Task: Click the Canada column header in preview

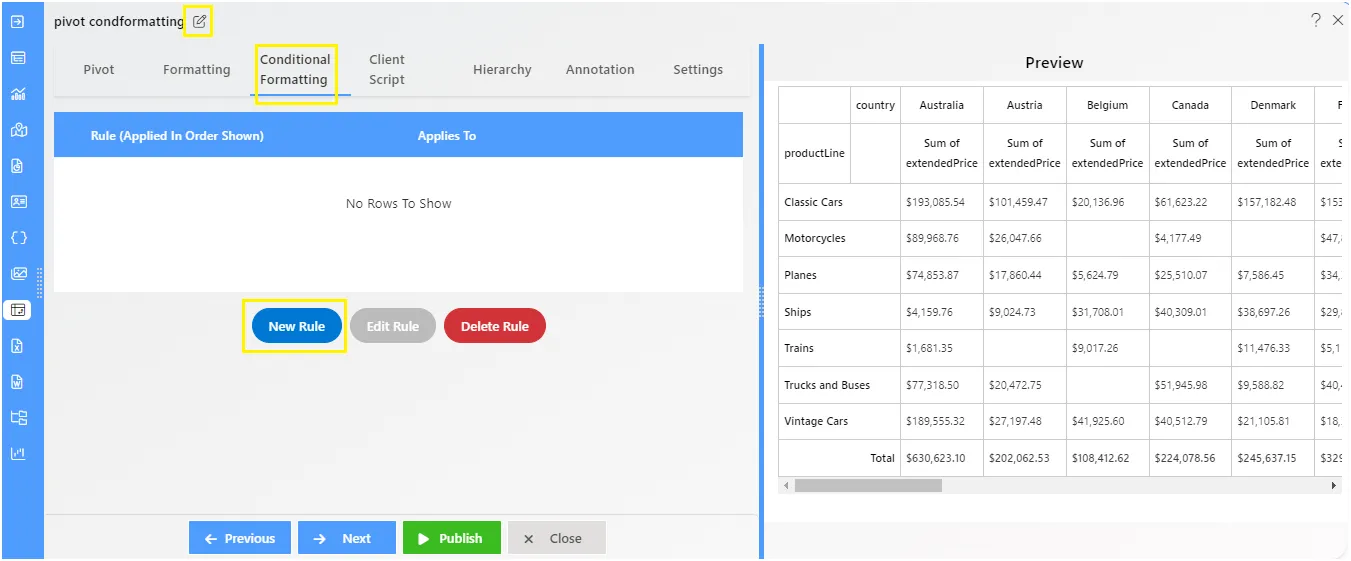Action: pos(1190,105)
